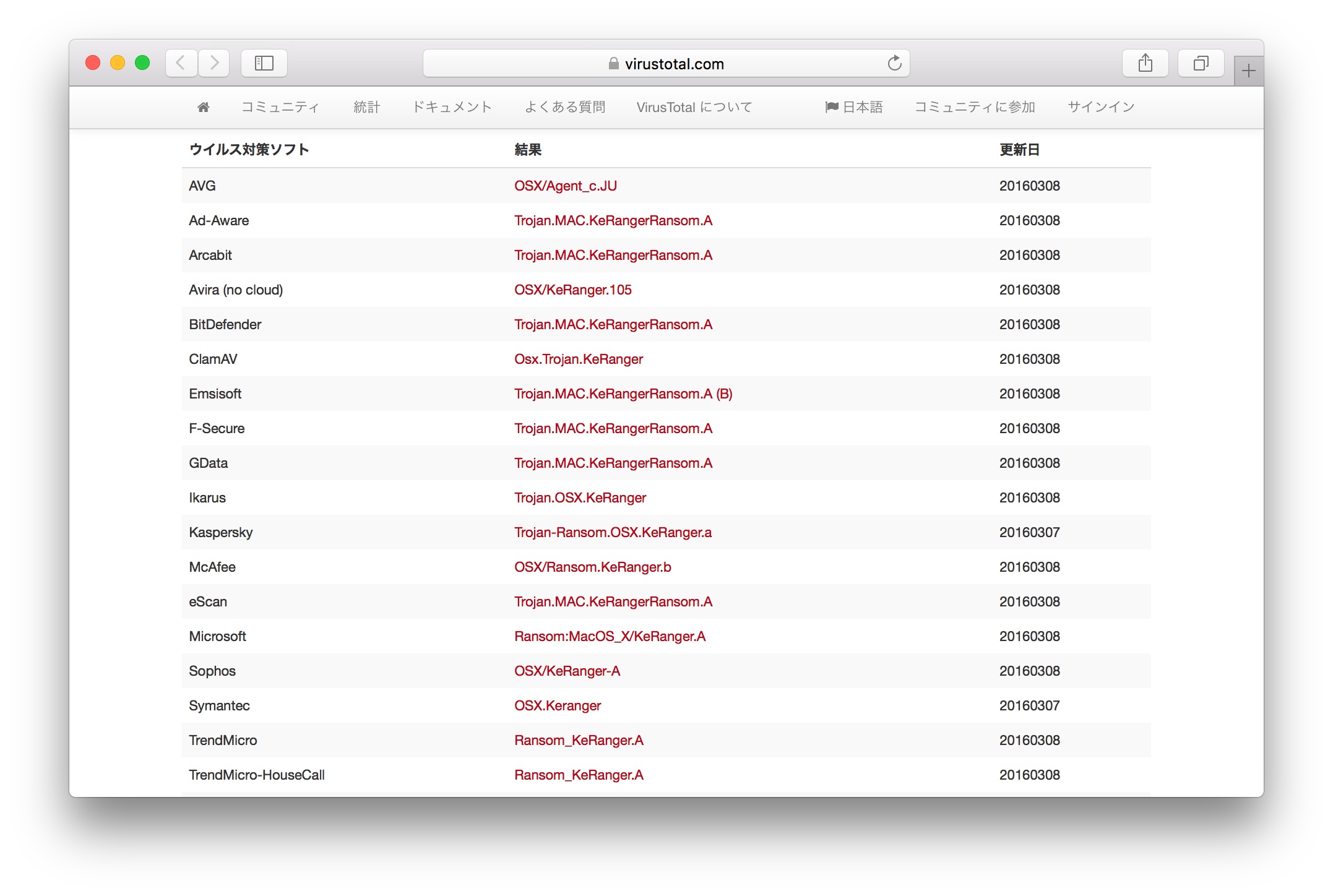Click コミュニティに参加 join link
The height and width of the screenshot is (896, 1333).
click(x=975, y=108)
